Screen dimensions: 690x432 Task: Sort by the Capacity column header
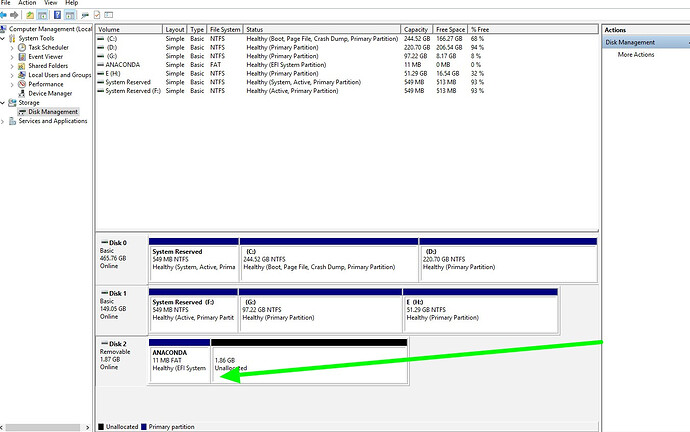point(416,29)
